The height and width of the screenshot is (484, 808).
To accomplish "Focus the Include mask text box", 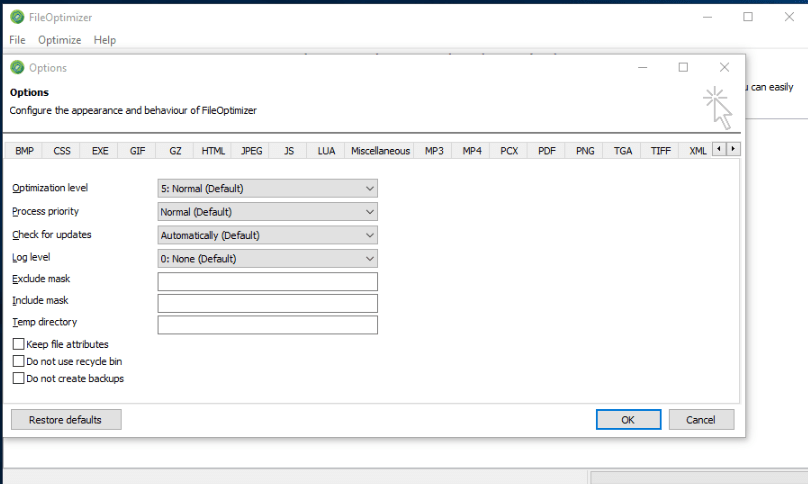I will (267, 303).
